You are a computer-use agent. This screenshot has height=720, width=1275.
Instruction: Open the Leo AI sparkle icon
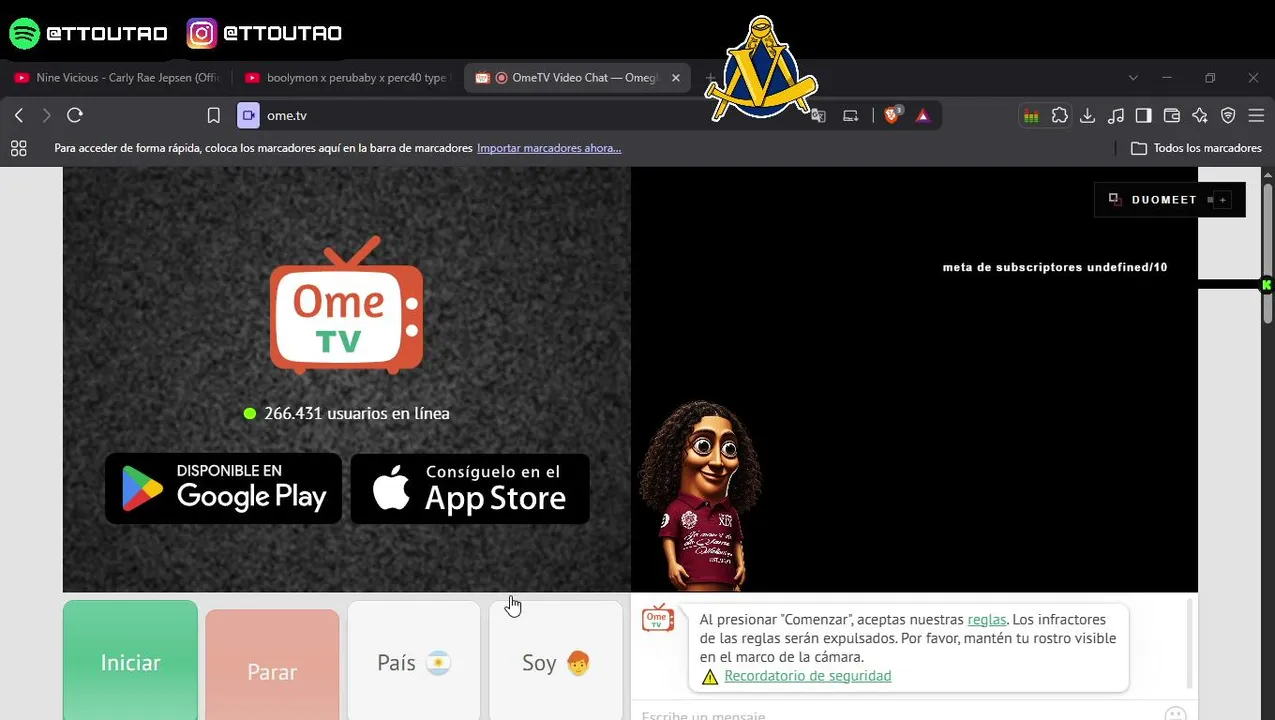tap(1200, 116)
